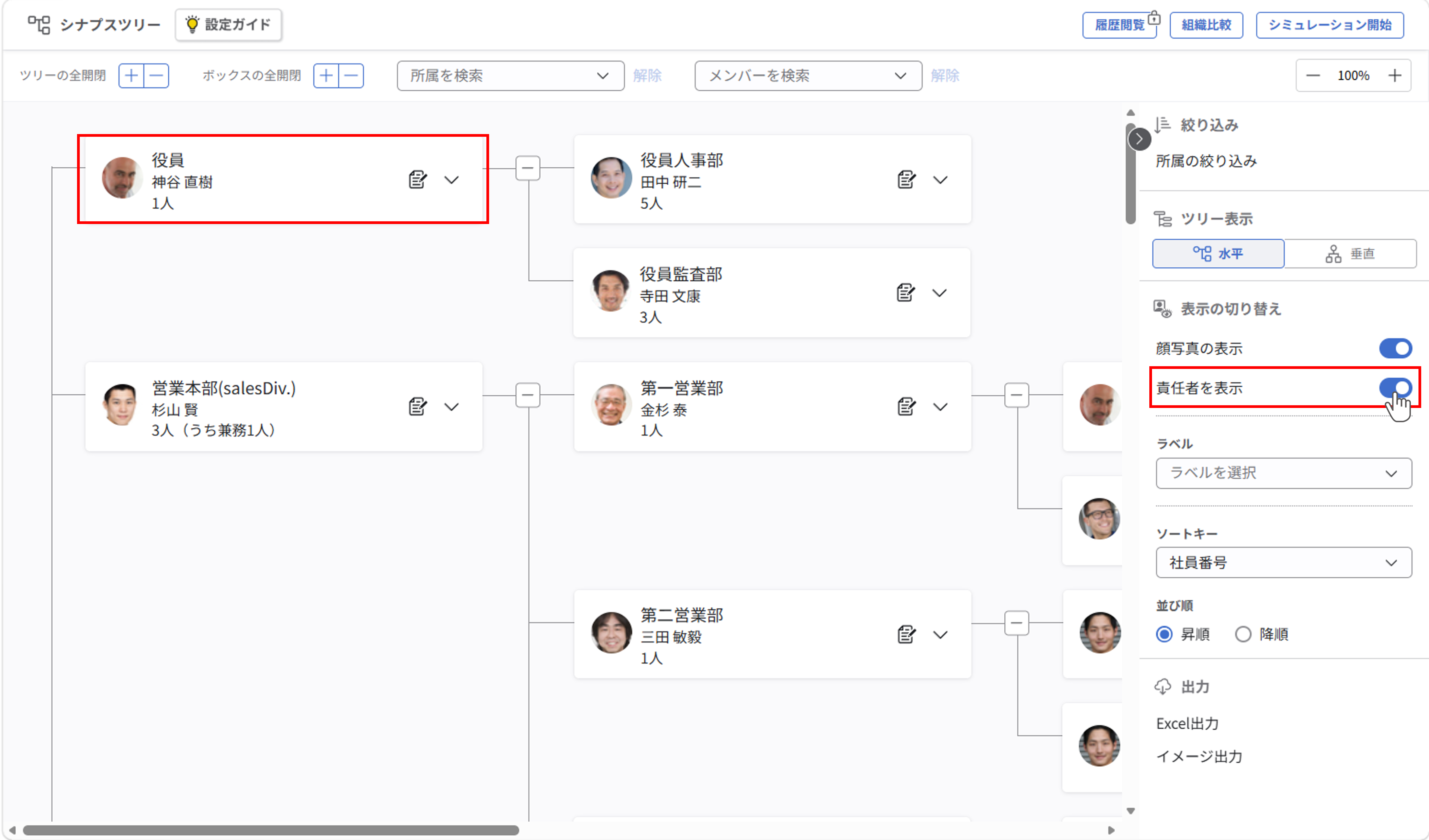Collapse side panel with round arrow button
The width and height of the screenshot is (1429, 840).
[x=1139, y=139]
